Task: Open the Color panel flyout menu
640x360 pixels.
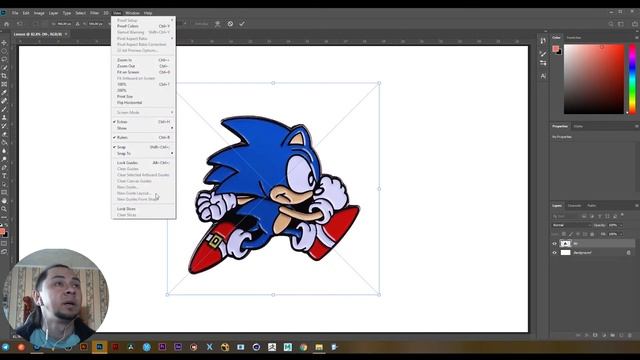Action: pos(636,38)
